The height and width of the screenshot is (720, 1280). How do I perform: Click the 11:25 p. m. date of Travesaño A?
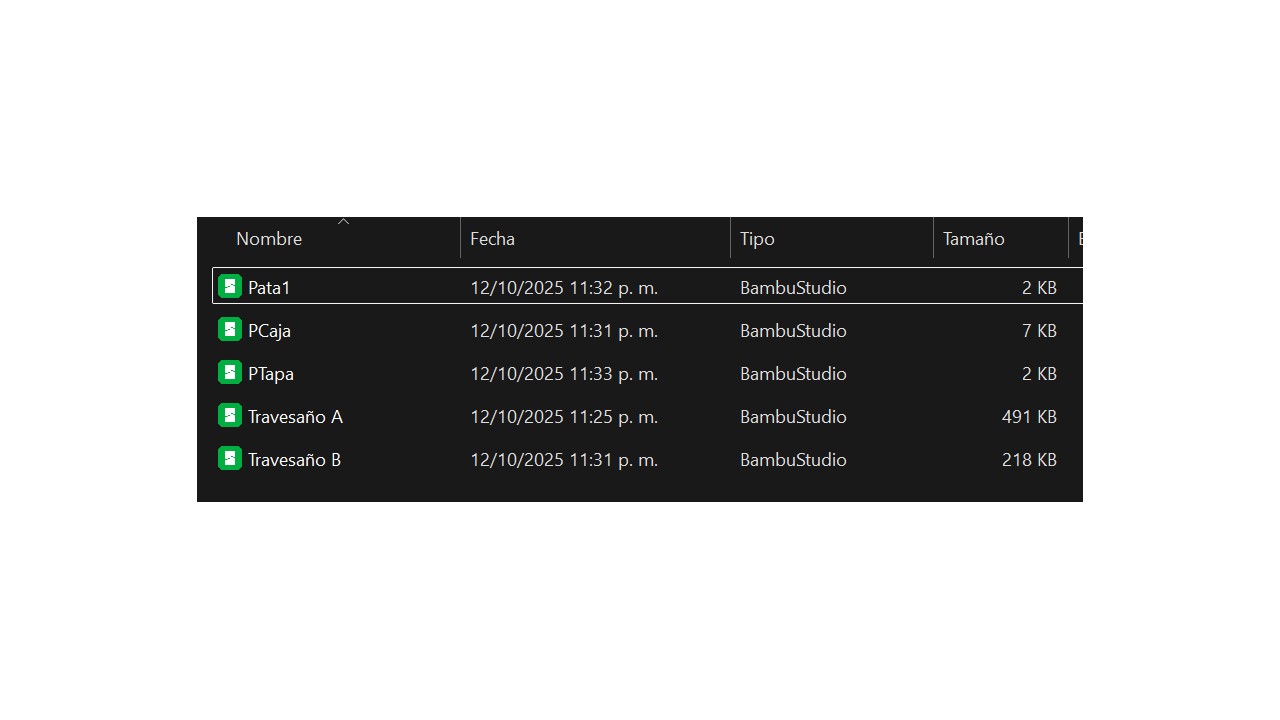pos(564,417)
